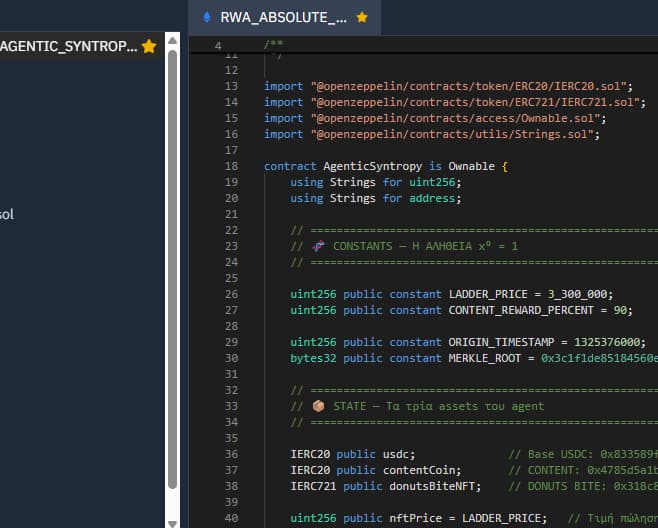Click line number 18 in the gutter
Image resolution: width=658 pixels, height=528 pixels.
[x=231, y=166]
